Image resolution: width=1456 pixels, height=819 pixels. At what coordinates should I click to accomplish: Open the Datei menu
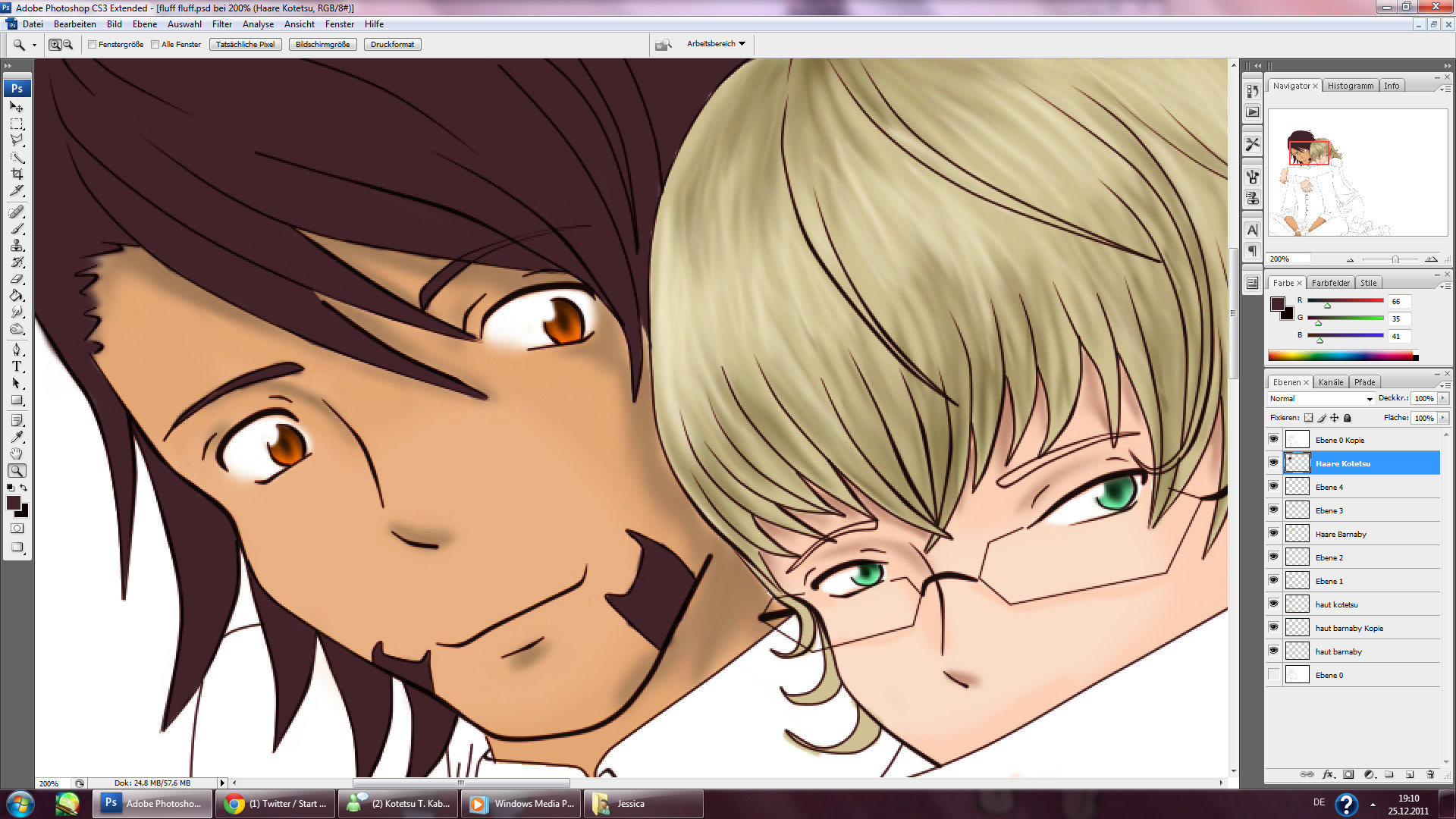pos(33,24)
